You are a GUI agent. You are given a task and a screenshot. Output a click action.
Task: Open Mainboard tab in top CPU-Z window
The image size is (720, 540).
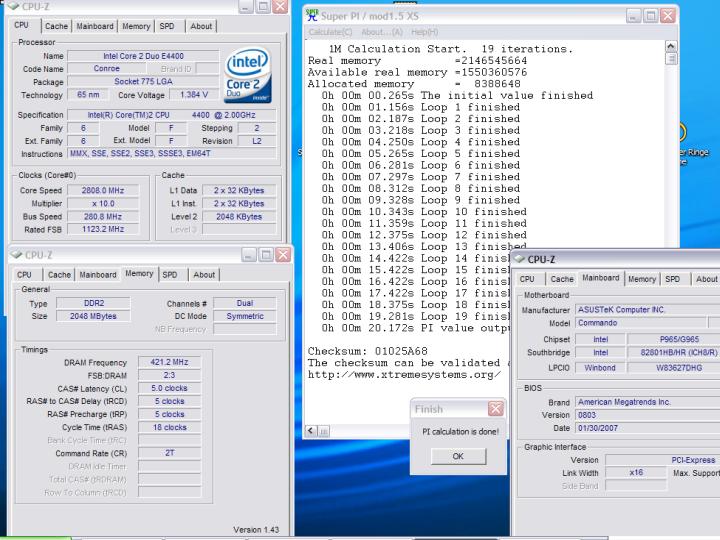[95, 26]
